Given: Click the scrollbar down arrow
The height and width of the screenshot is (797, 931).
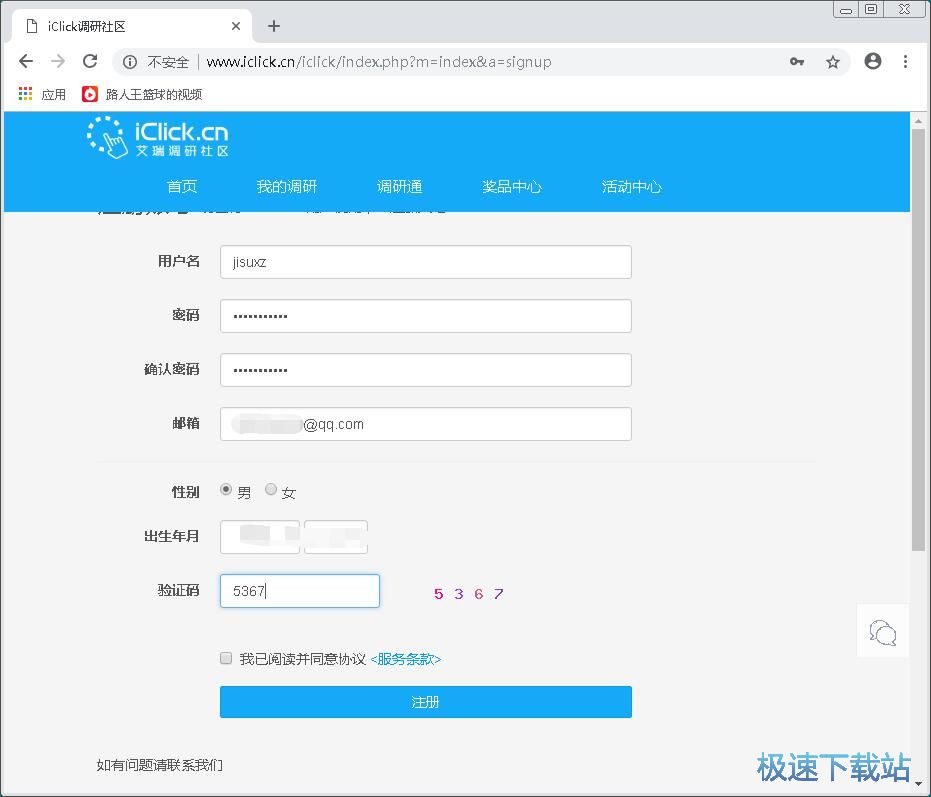Looking at the screenshot, I should [x=918, y=783].
